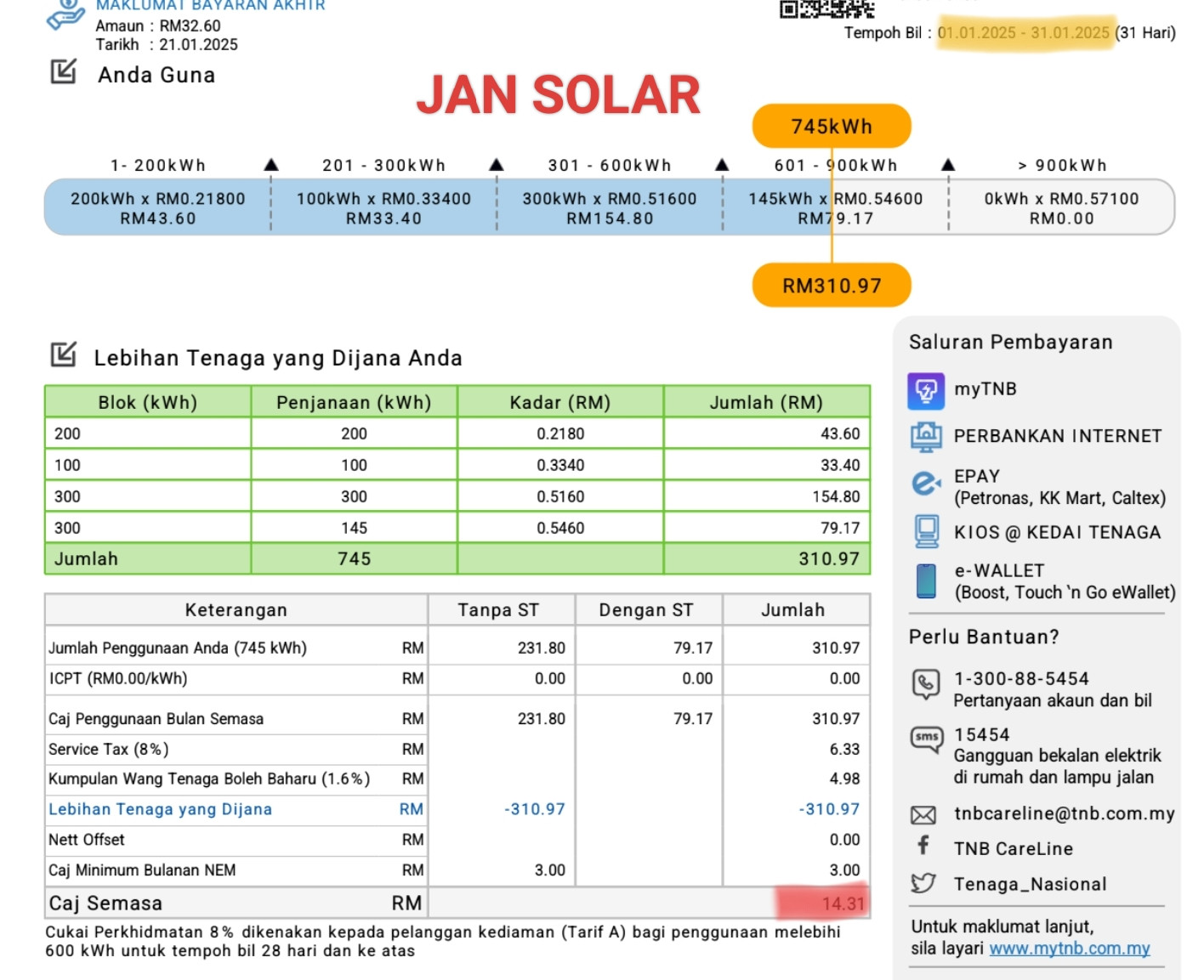Screen dimensions: 1204x980
Task: Click the Twitter Tenaga_Nasional icon
Action: 923,883
